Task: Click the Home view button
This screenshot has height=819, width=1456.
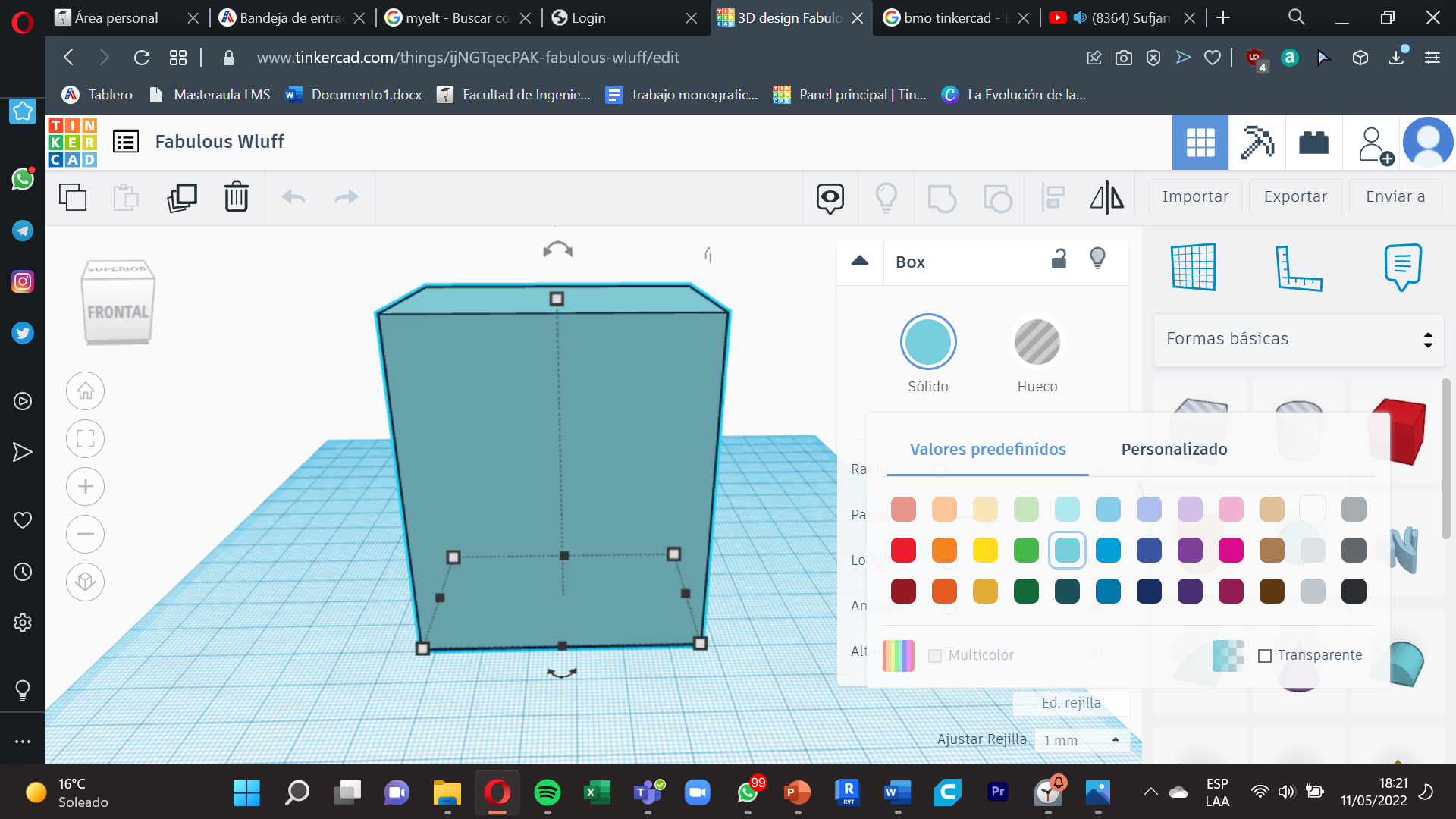Action: [85, 391]
